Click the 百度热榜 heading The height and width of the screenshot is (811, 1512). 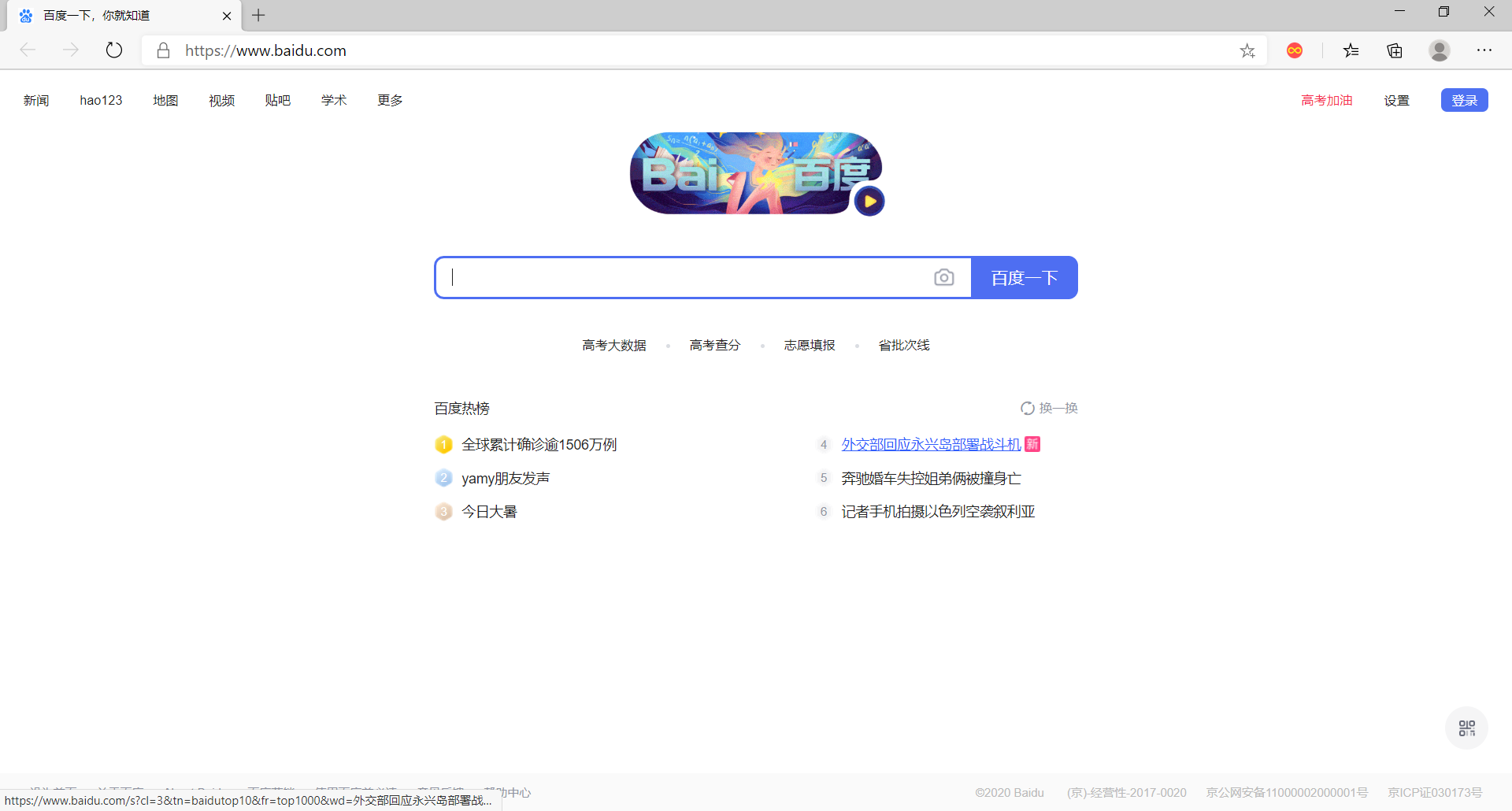pyautogui.click(x=462, y=408)
